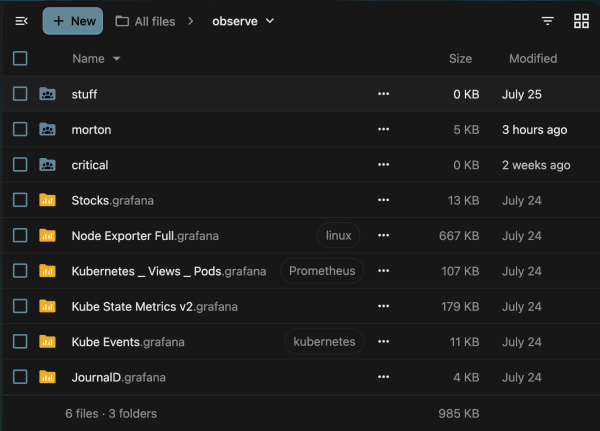The width and height of the screenshot is (600, 431).
Task: Open Kube State Metrics v2.grafana
Action: (155, 307)
